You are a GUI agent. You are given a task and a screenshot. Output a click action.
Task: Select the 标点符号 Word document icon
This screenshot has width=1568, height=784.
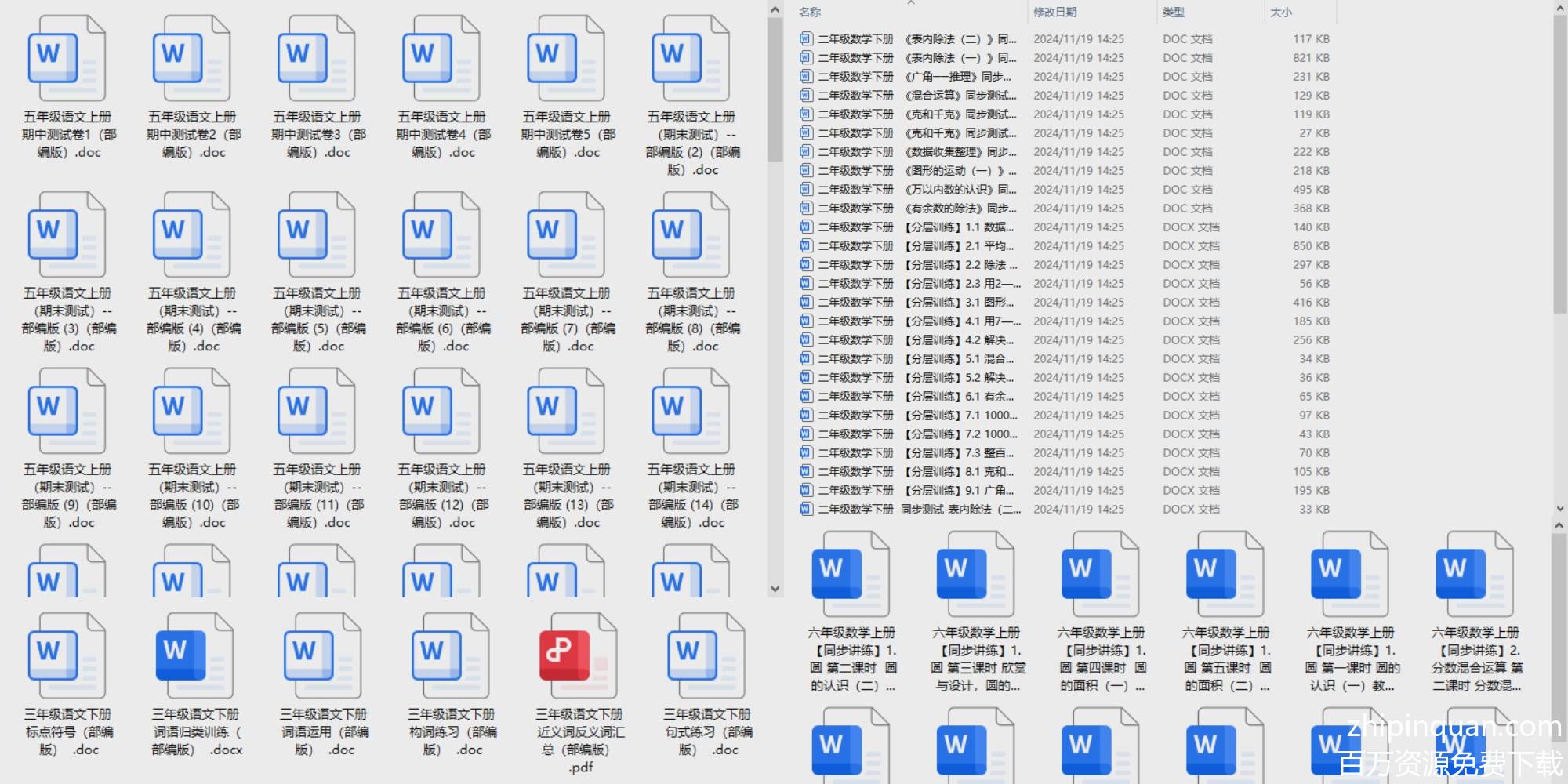click(67, 655)
